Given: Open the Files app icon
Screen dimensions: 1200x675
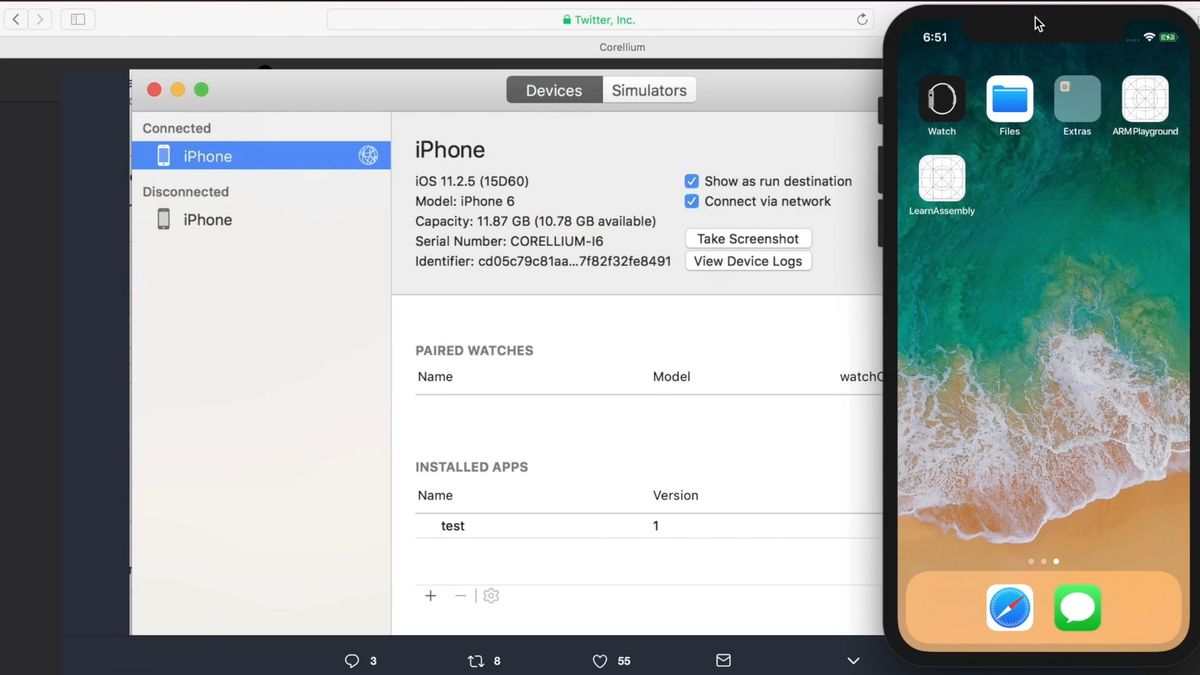Looking at the screenshot, I should [1010, 99].
